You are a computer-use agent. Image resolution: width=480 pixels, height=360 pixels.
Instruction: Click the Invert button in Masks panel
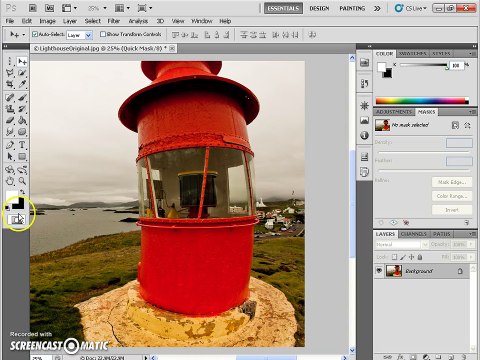pyautogui.click(x=452, y=210)
